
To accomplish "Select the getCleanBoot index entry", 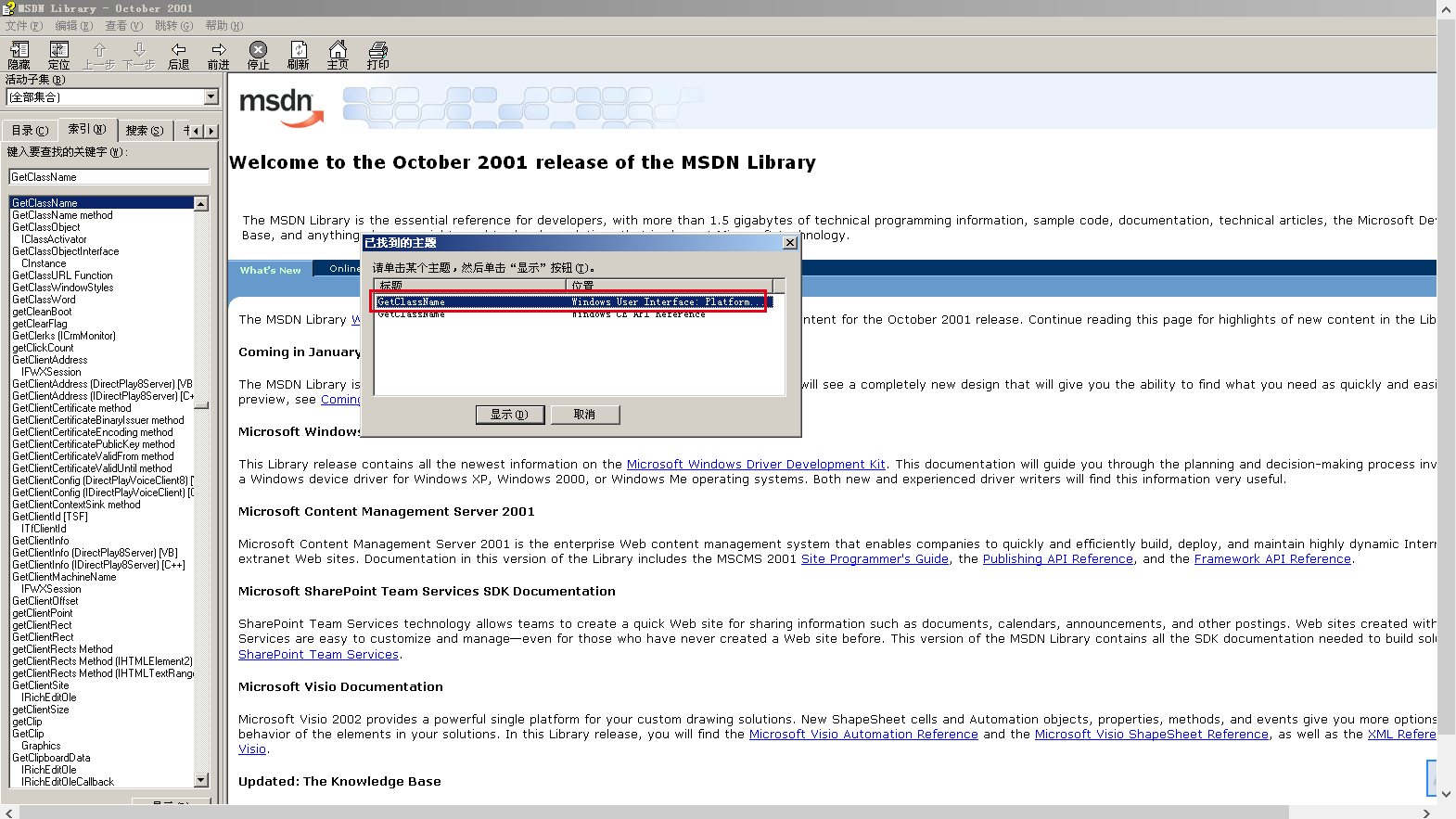I will tap(42, 312).
